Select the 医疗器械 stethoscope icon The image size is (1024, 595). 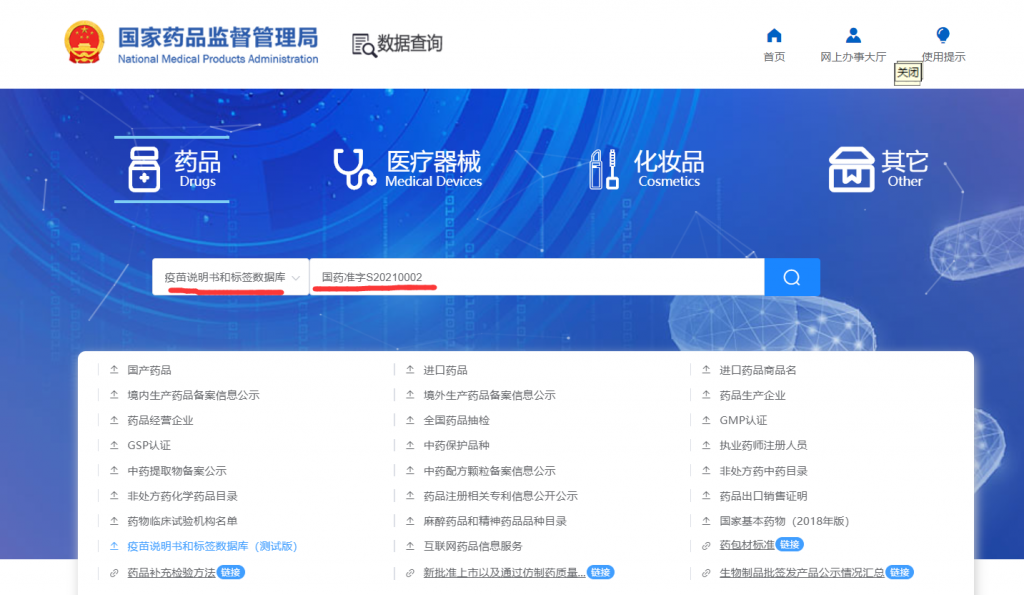[354, 169]
